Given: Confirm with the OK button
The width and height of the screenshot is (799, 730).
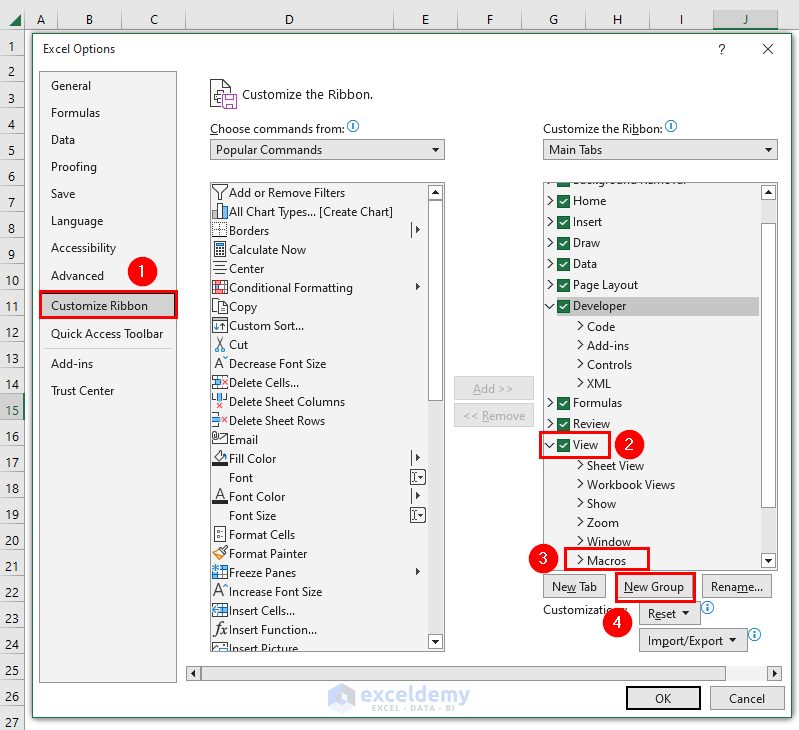Looking at the screenshot, I should (663, 698).
